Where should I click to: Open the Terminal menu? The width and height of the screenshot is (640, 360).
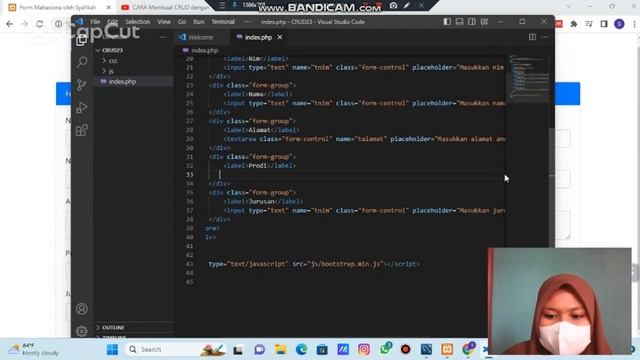[x=223, y=22]
